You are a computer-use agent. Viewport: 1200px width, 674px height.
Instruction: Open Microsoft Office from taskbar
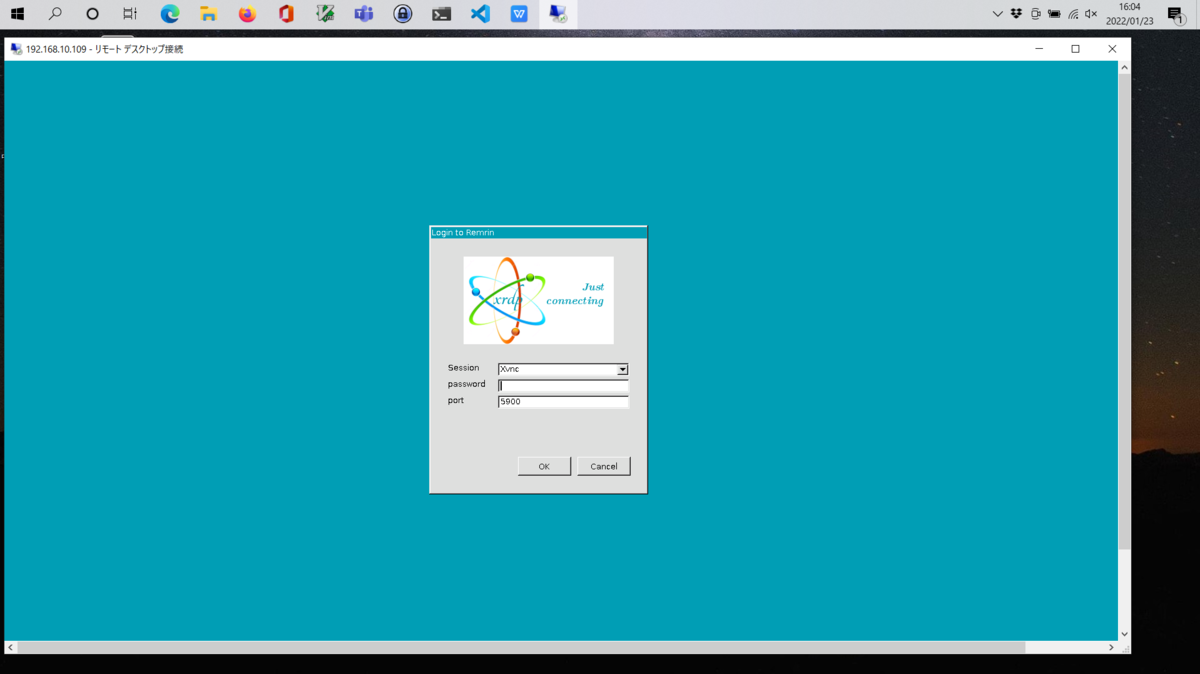(286, 14)
